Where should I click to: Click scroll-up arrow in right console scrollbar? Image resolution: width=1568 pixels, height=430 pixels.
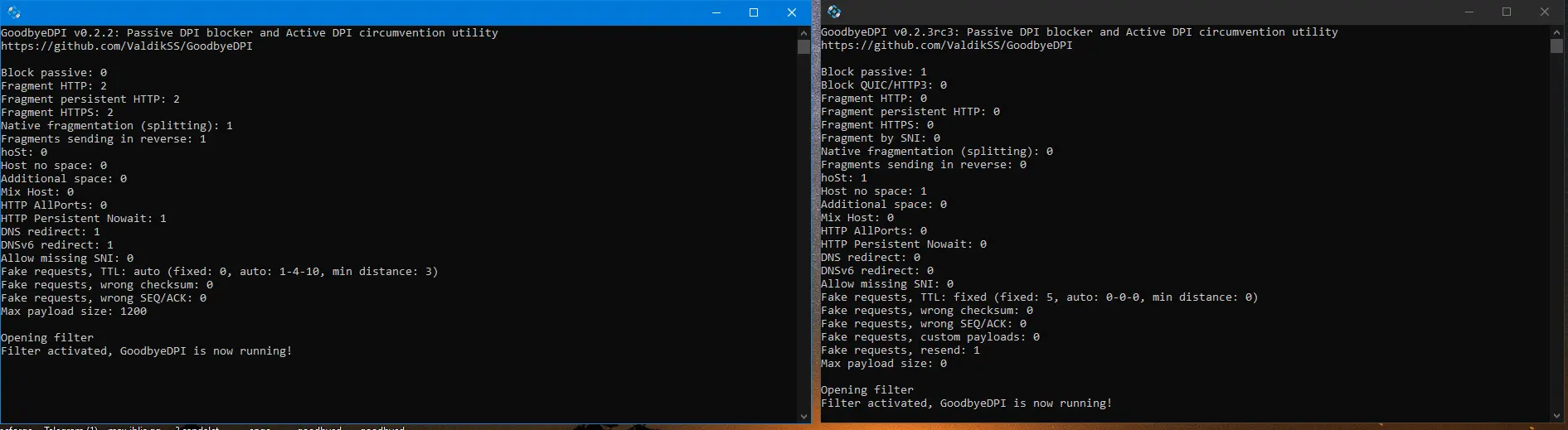tap(1556, 32)
